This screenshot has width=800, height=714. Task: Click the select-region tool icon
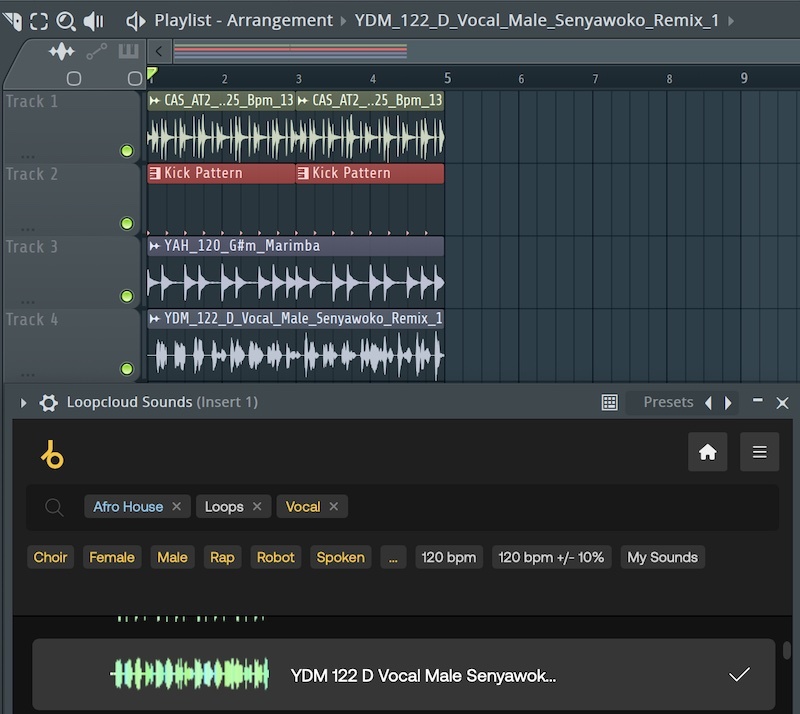click(x=38, y=20)
